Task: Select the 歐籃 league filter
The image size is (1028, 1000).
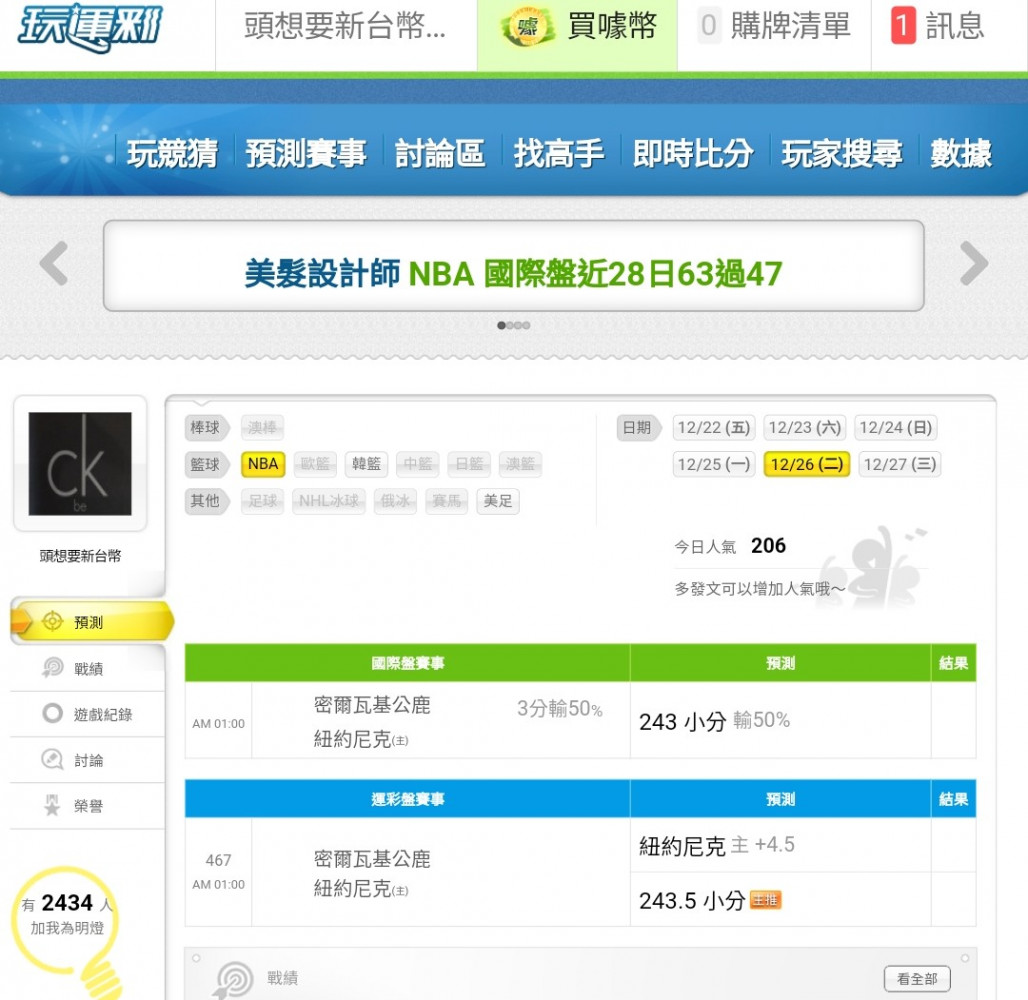Action: [x=315, y=464]
